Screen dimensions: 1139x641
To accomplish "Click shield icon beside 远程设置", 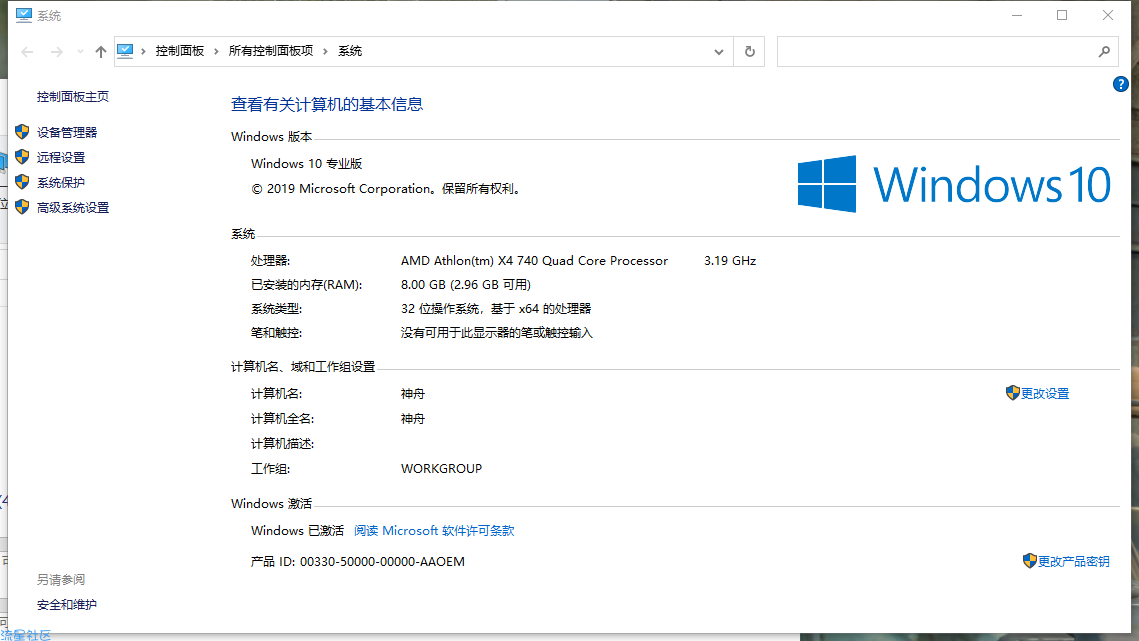I will 23,157.
